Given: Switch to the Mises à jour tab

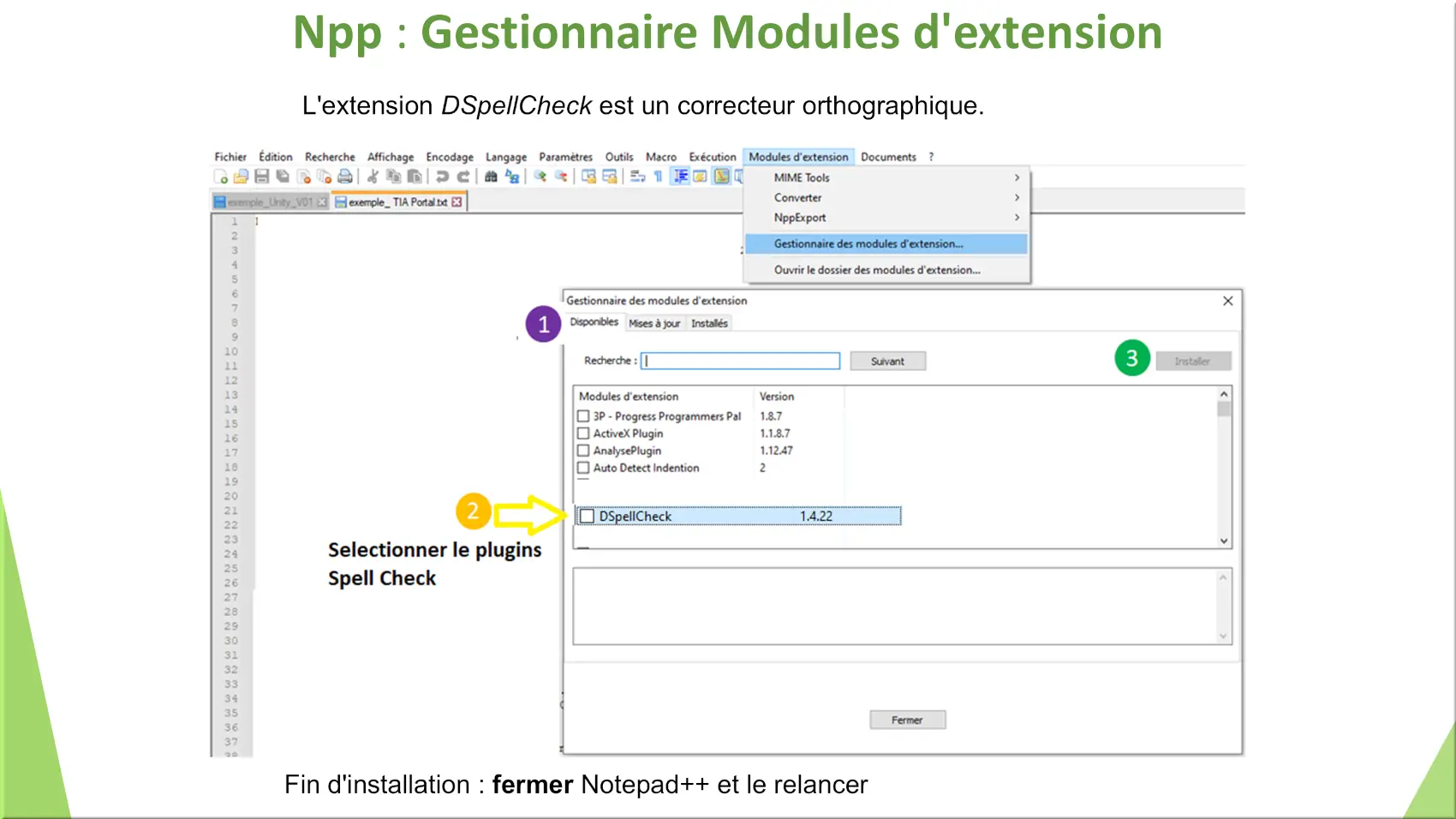Looking at the screenshot, I should (x=654, y=323).
